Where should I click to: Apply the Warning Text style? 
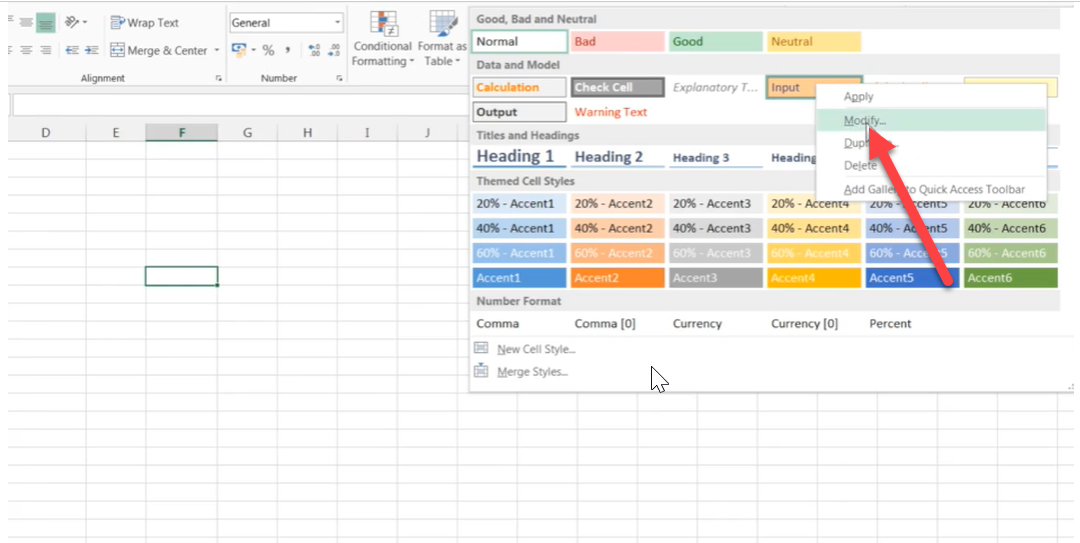click(618, 112)
